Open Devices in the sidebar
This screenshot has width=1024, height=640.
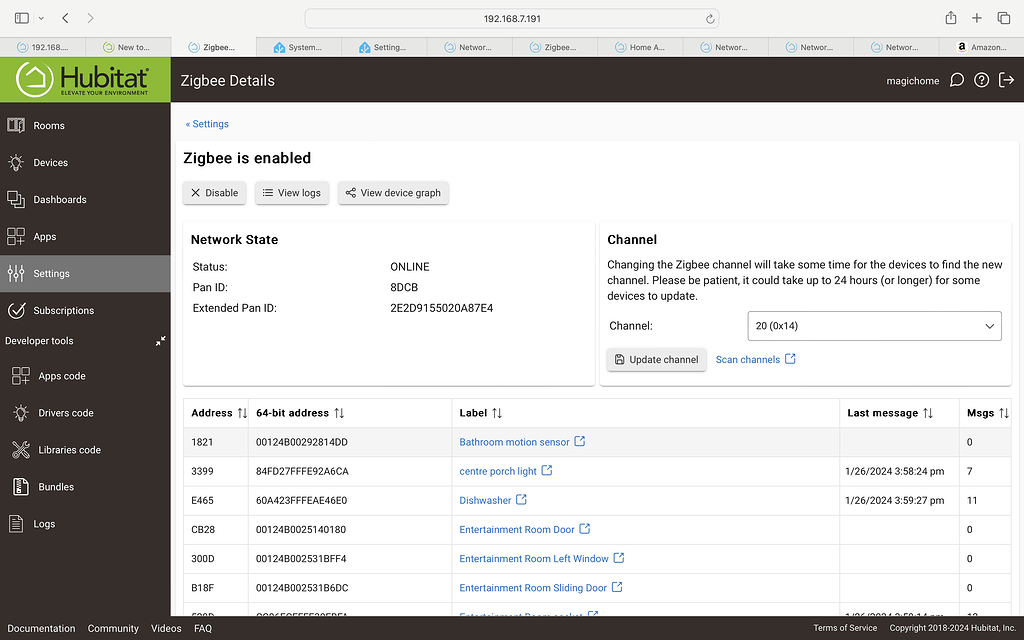tap(50, 163)
